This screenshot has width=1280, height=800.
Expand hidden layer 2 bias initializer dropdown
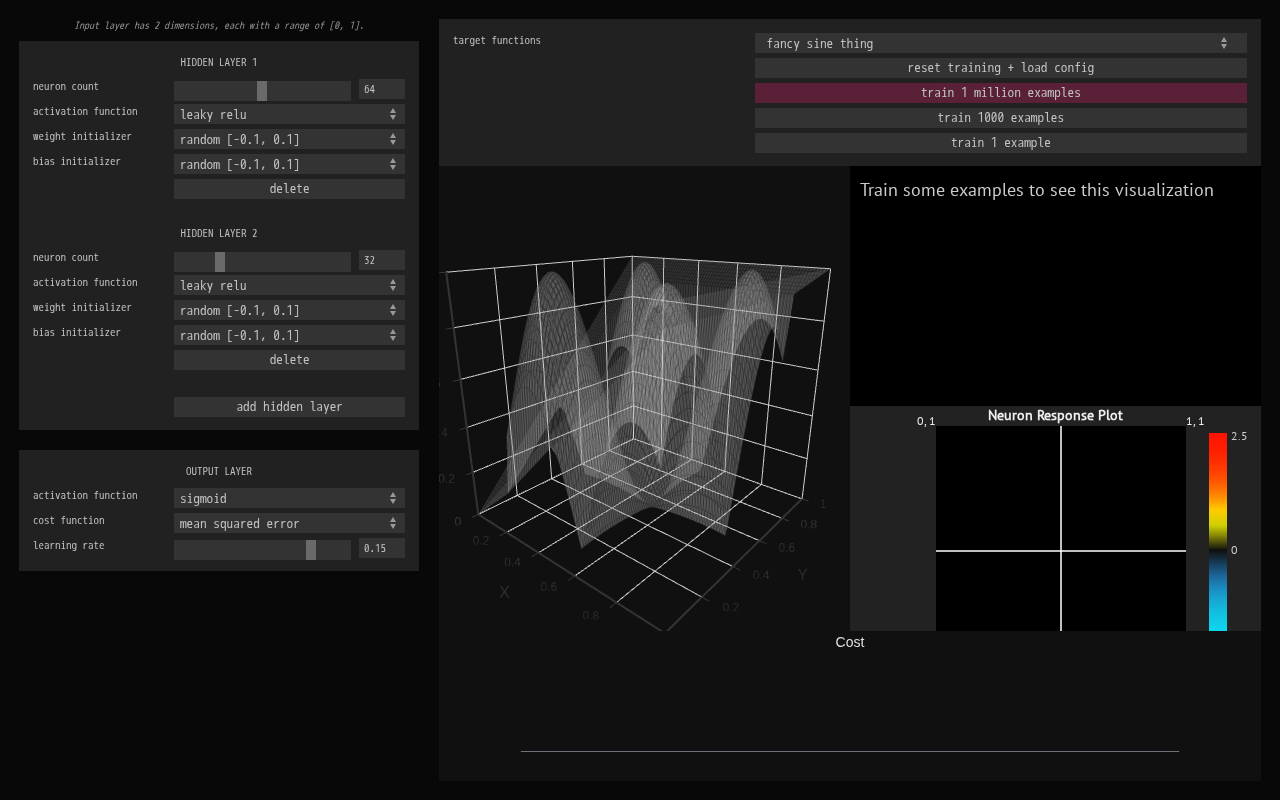tap(289, 335)
